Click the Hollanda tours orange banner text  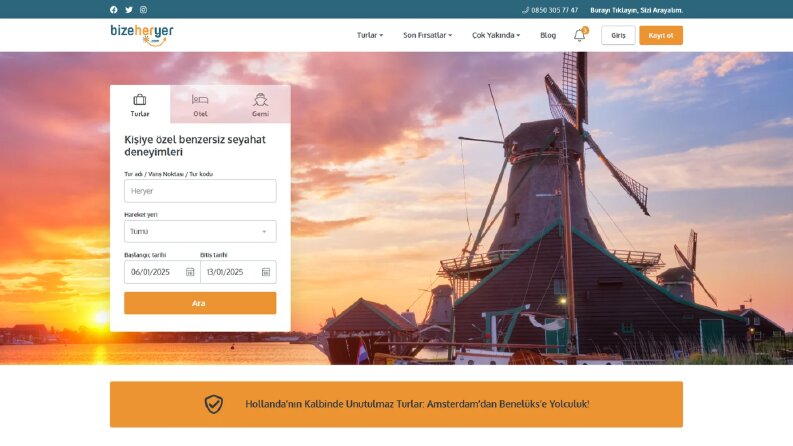417,404
